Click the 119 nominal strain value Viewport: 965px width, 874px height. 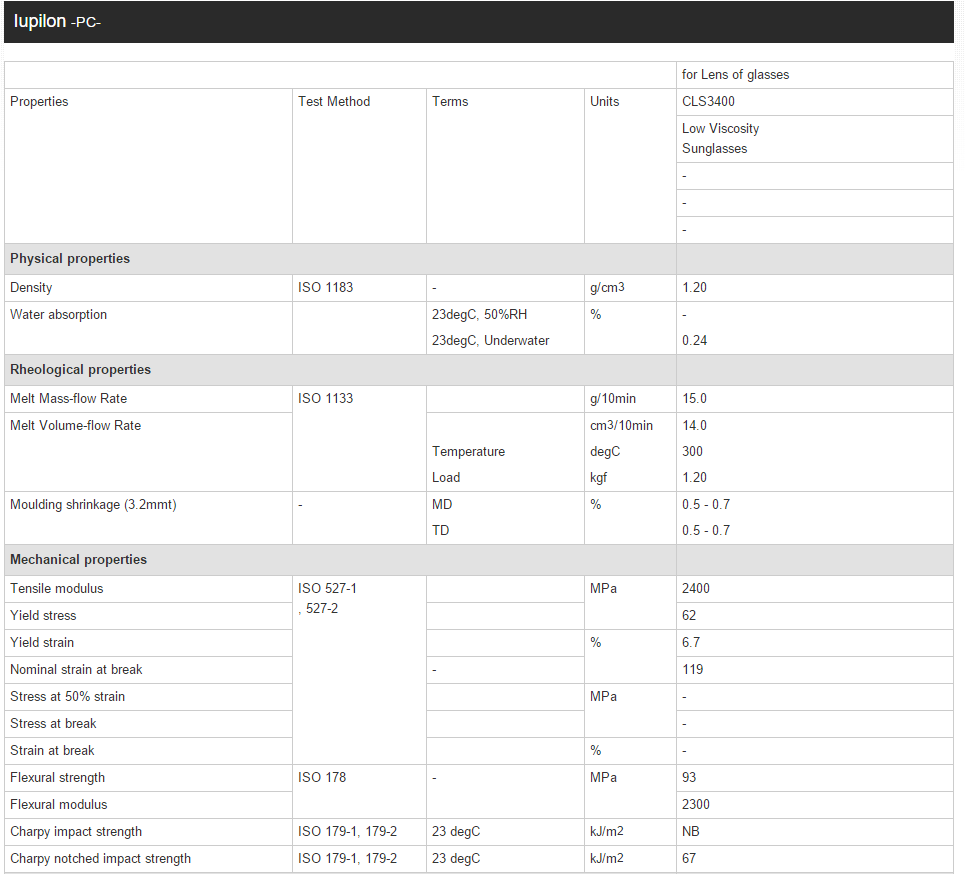tap(692, 670)
